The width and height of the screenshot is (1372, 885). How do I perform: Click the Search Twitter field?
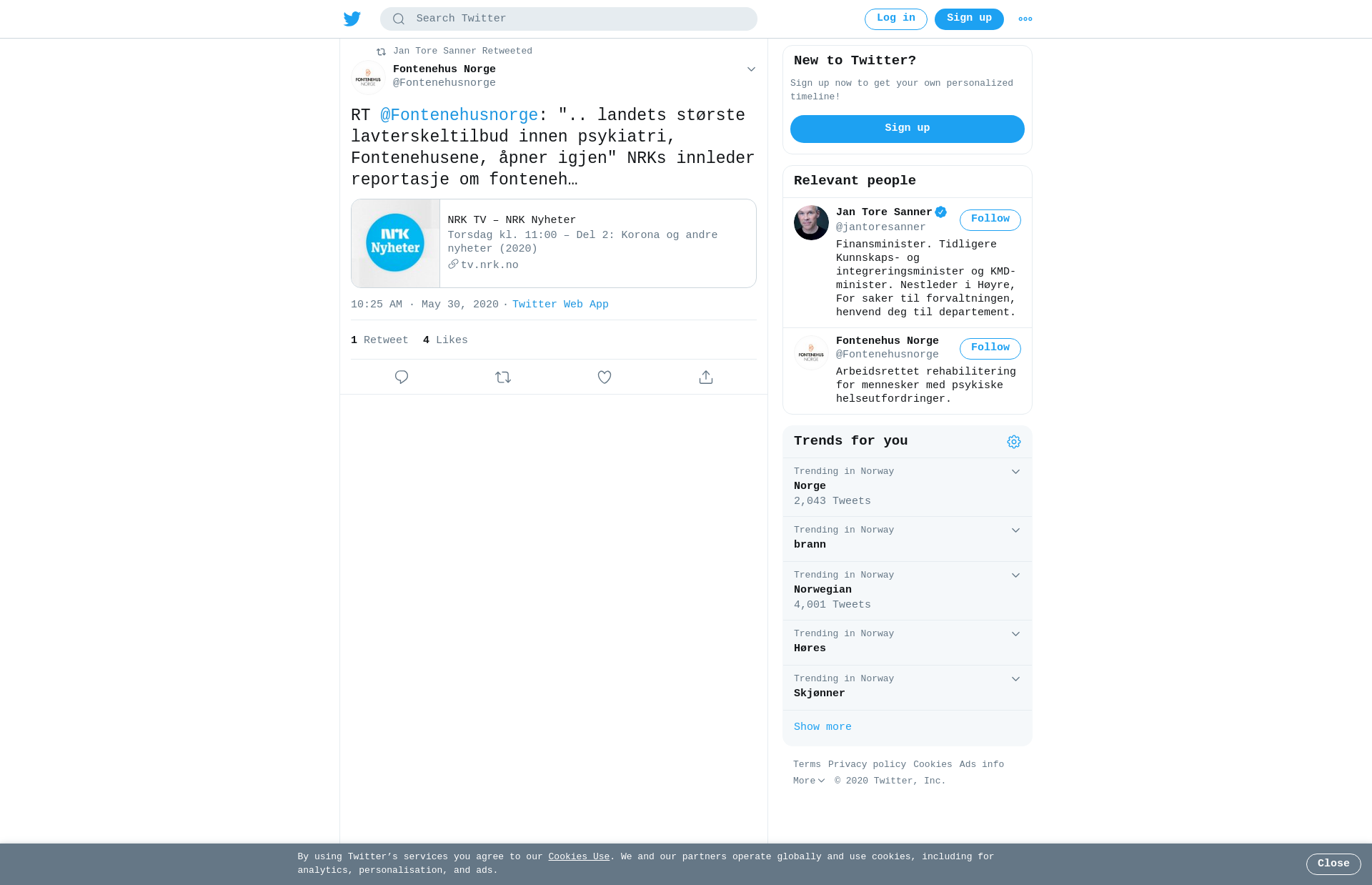tap(569, 19)
